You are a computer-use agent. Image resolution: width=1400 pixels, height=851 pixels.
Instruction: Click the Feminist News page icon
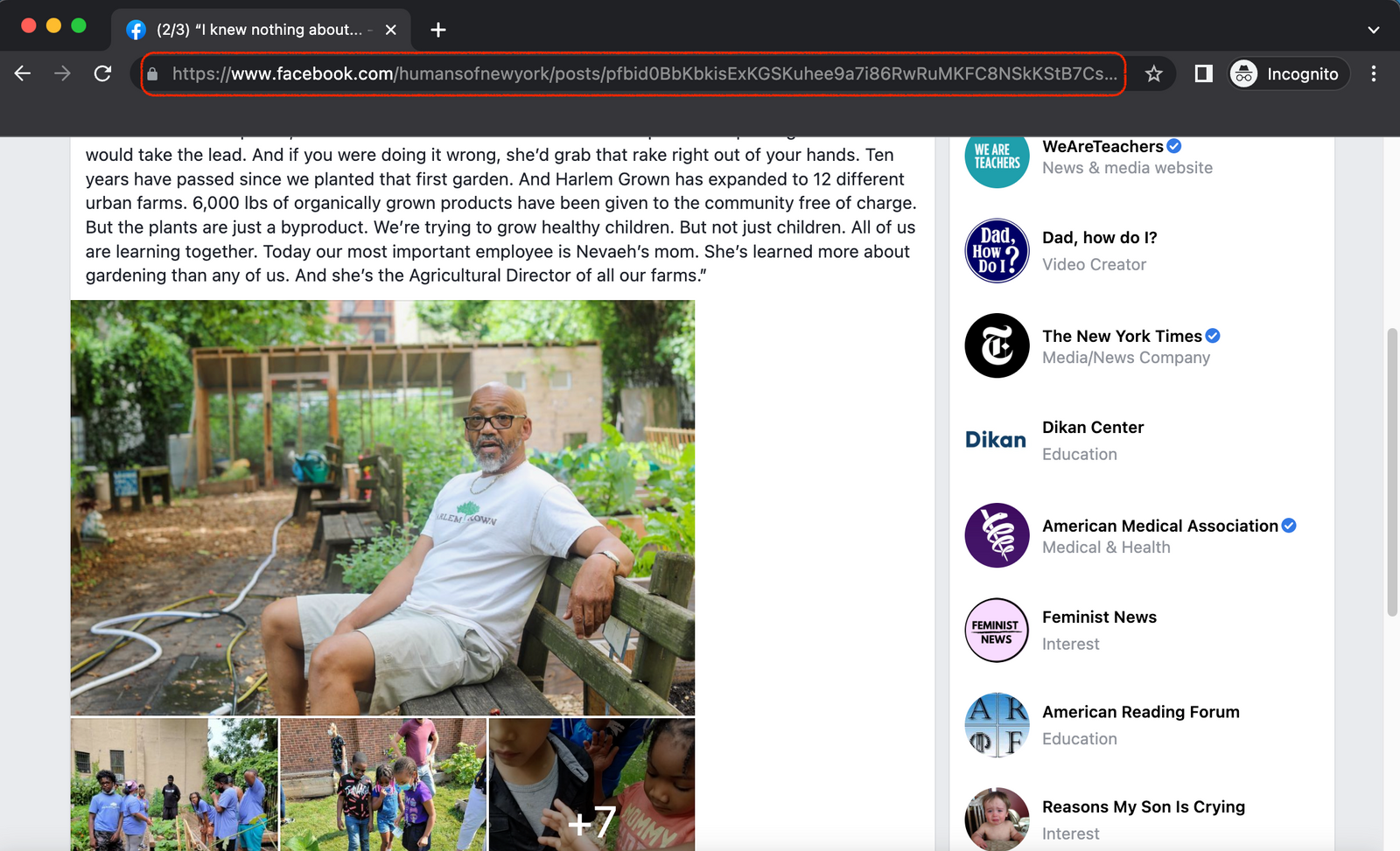click(x=997, y=630)
